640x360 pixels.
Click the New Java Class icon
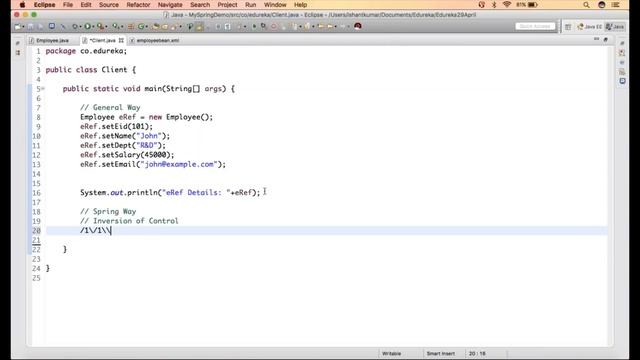pyautogui.click(x=141, y=27)
